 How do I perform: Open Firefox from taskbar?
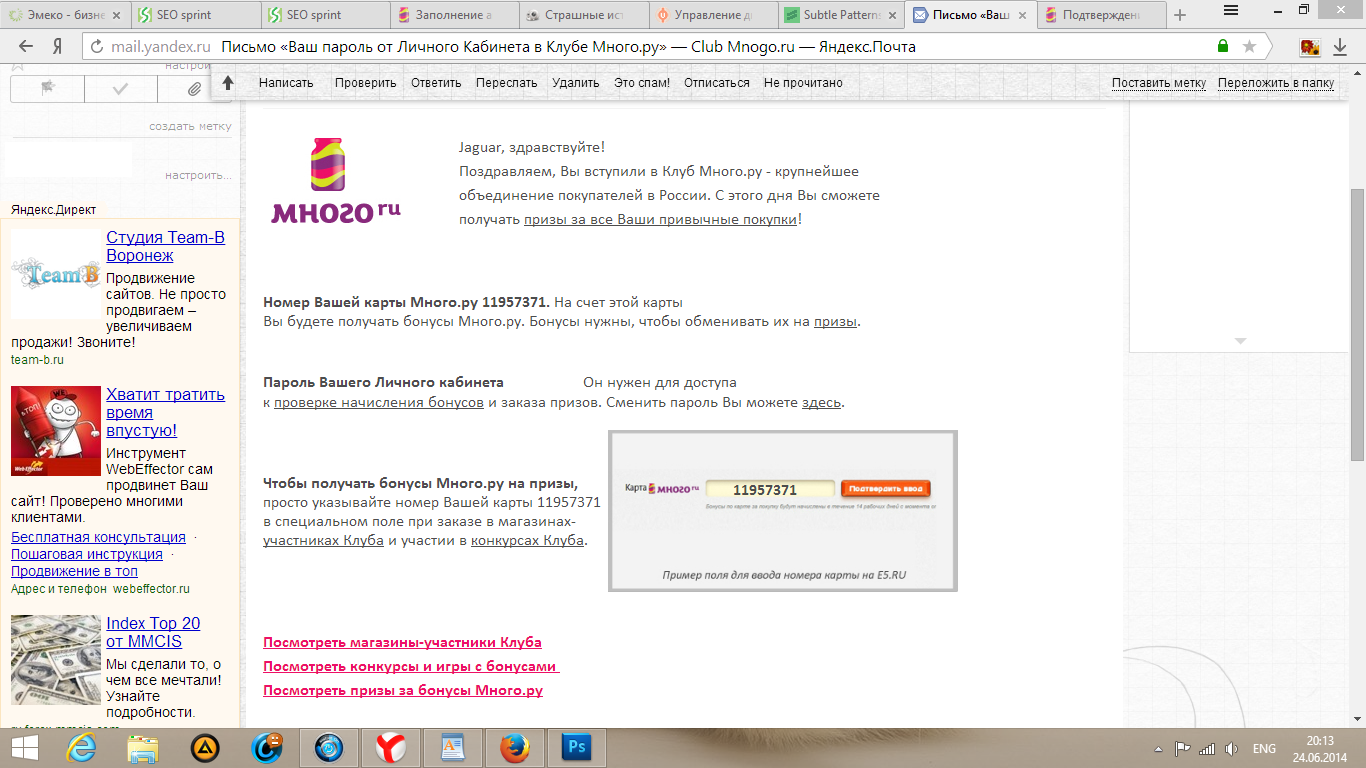tap(513, 748)
